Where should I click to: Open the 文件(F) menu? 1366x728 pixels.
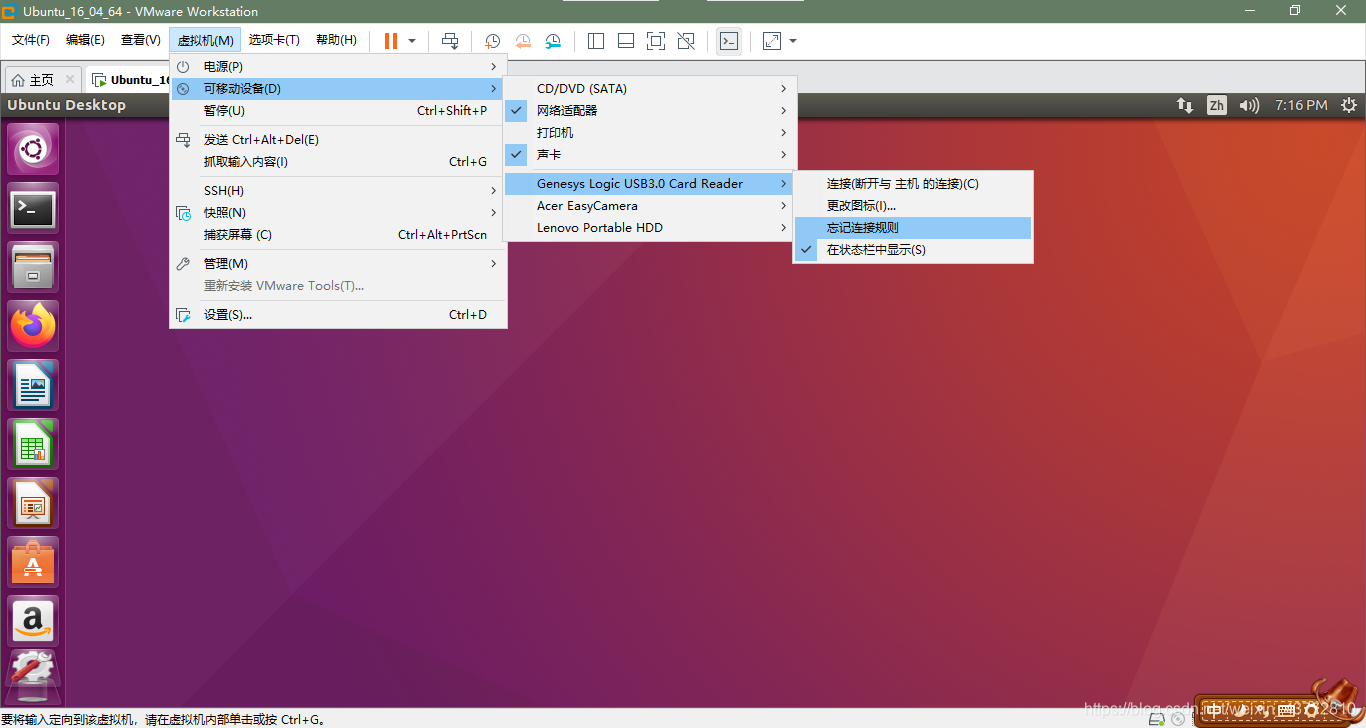(x=31, y=40)
